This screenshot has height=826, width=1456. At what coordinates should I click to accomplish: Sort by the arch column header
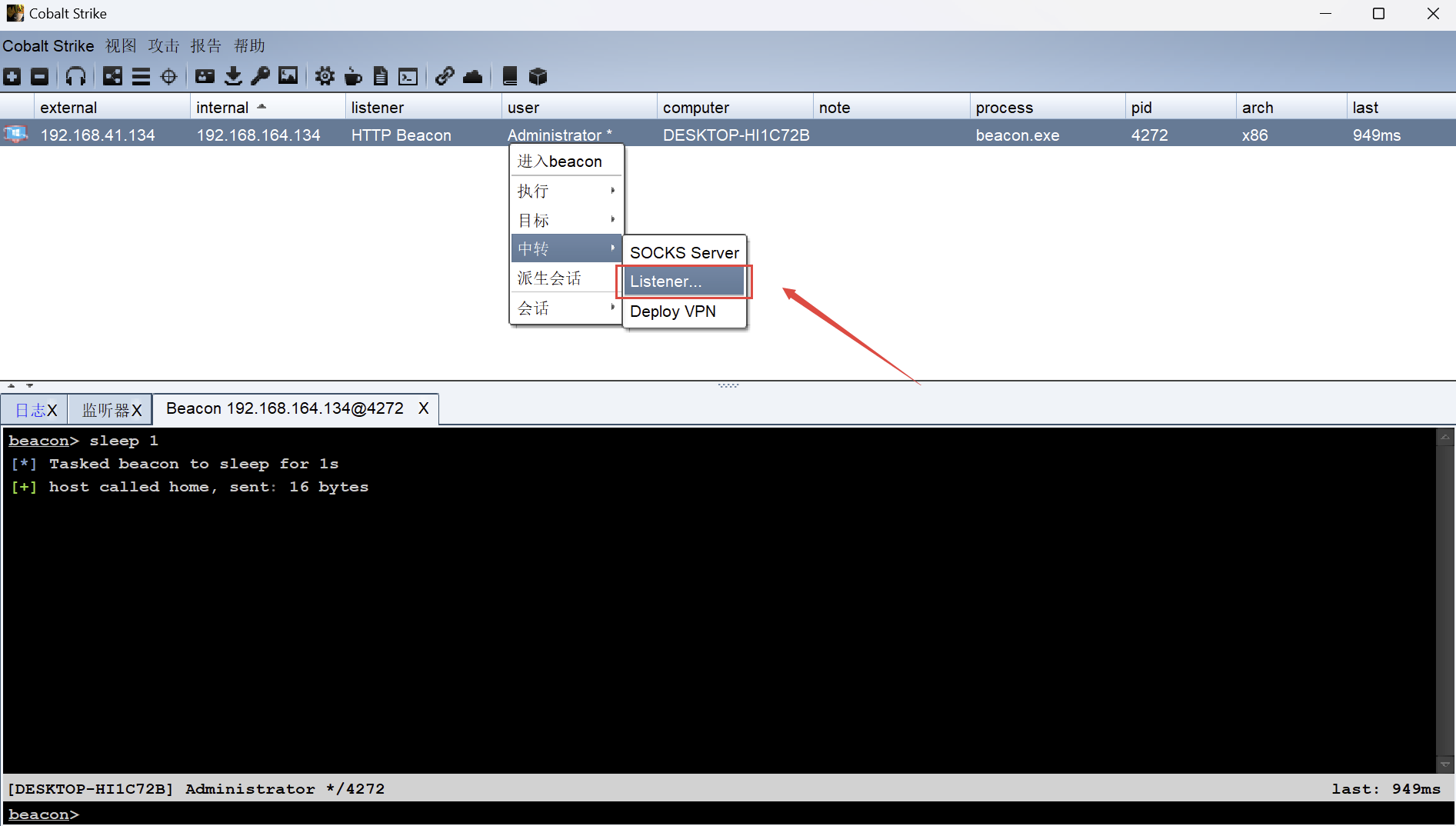tap(1291, 108)
